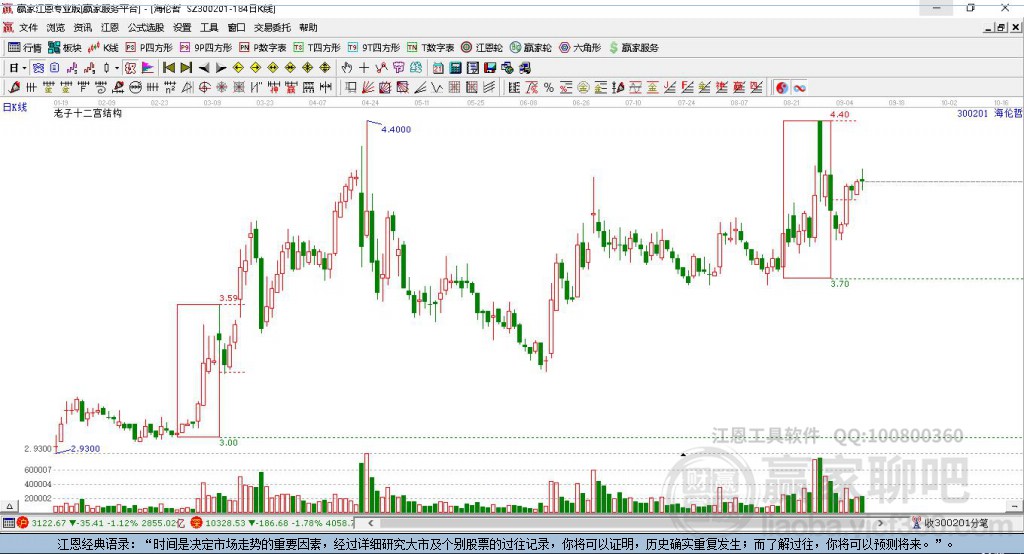Image resolution: width=1024 pixels, height=554 pixels.
Task: Open the 帮助 menu
Action: (308, 27)
